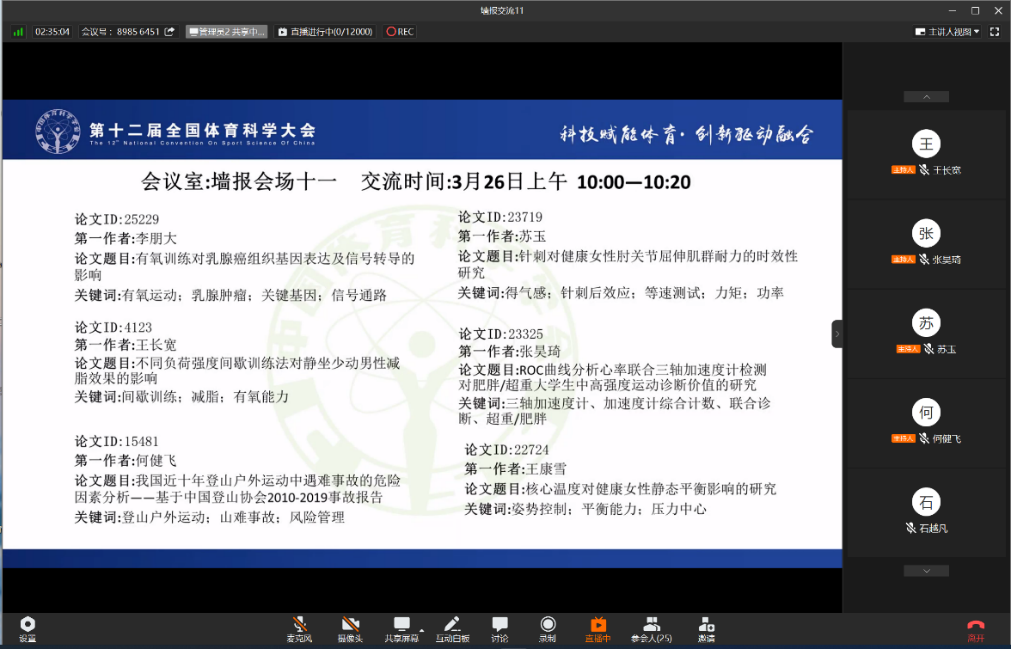Open 设置 (Settings) in bottom toolbar

(27, 628)
